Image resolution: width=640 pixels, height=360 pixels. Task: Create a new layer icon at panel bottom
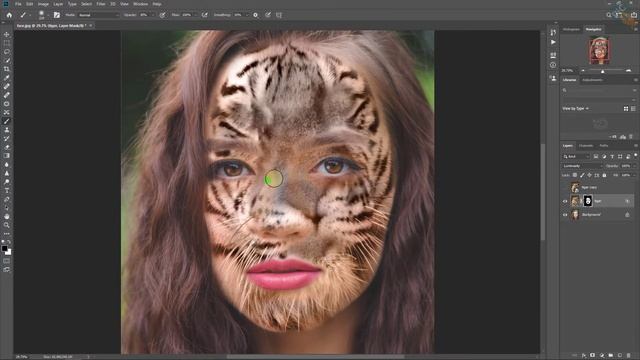[x=620, y=356]
